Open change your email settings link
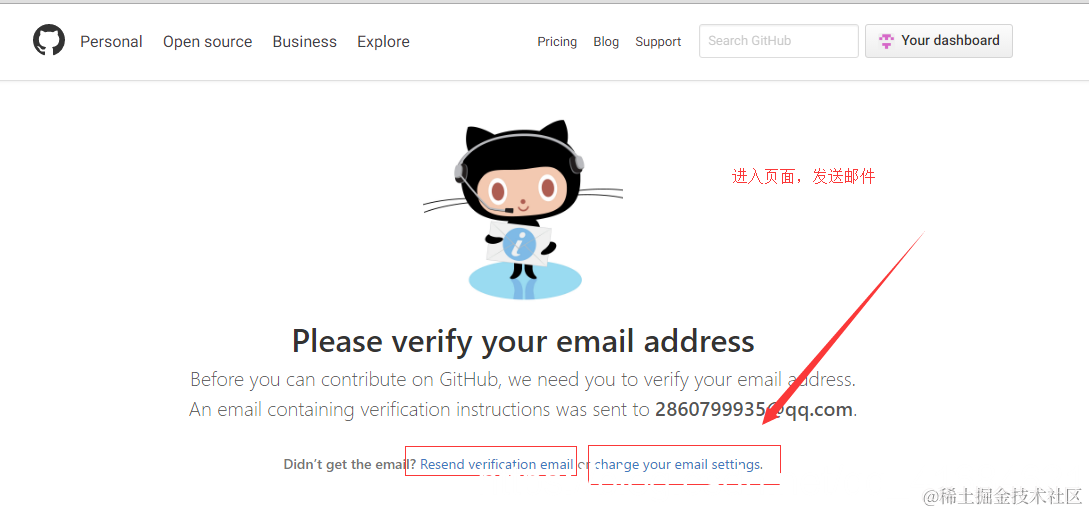Image resolution: width=1089 pixels, height=513 pixels. tap(679, 464)
